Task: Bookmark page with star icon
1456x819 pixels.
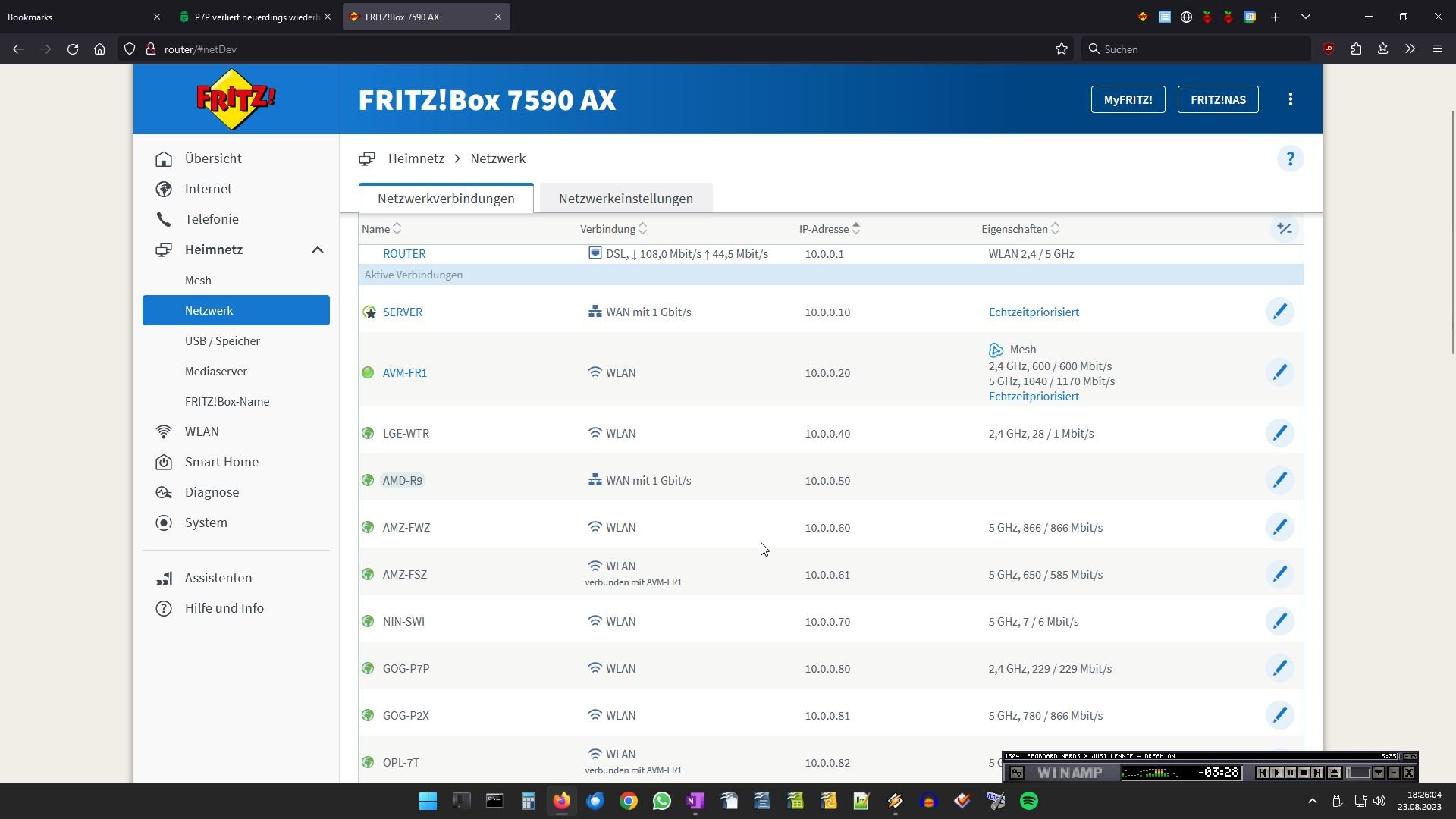Action: pos(1061,49)
